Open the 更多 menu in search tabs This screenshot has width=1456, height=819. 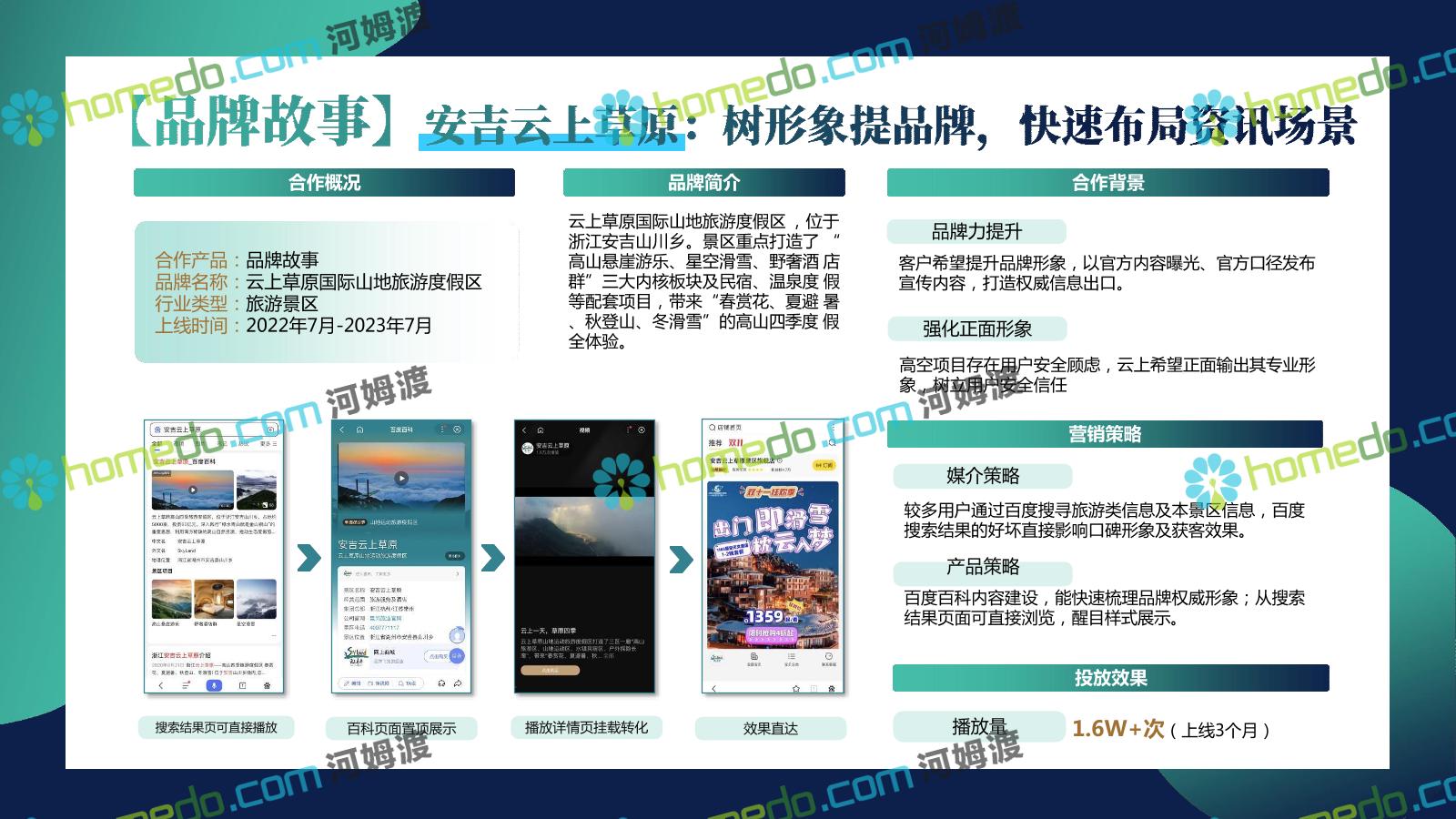tap(267, 444)
